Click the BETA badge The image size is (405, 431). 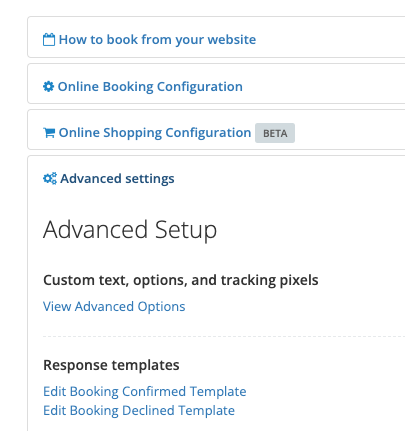coord(275,133)
